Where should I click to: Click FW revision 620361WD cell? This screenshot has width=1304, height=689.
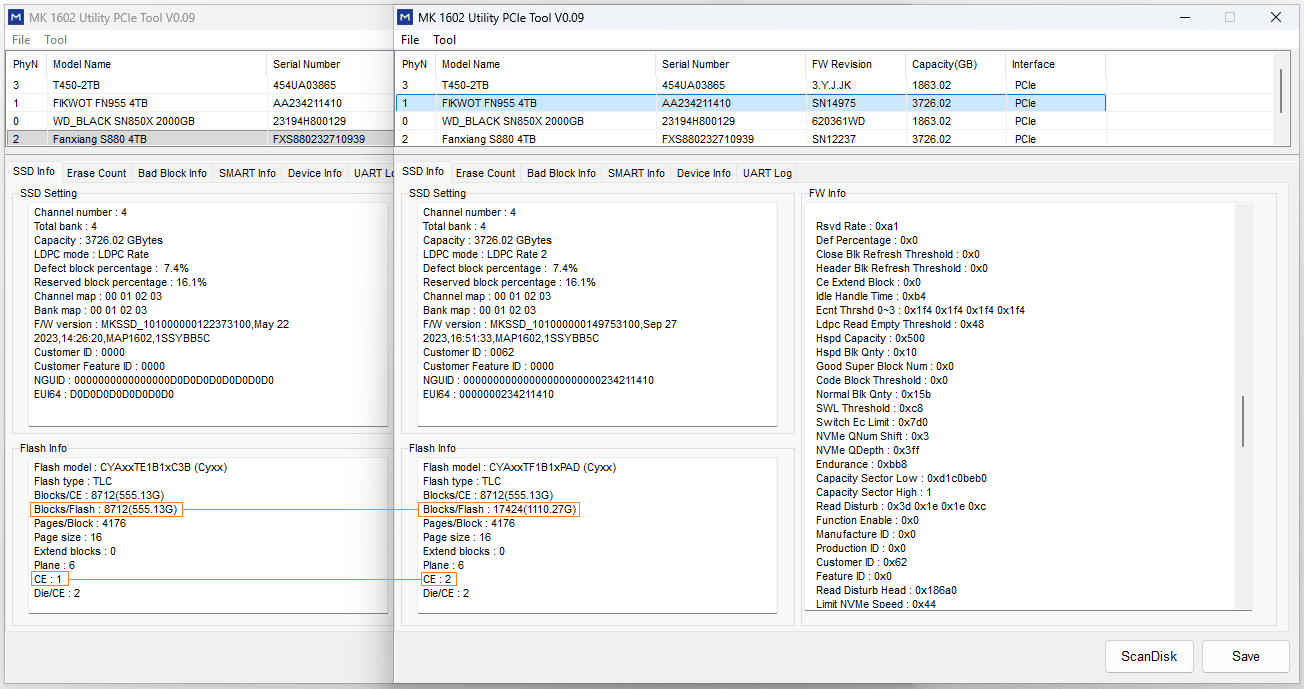point(838,121)
